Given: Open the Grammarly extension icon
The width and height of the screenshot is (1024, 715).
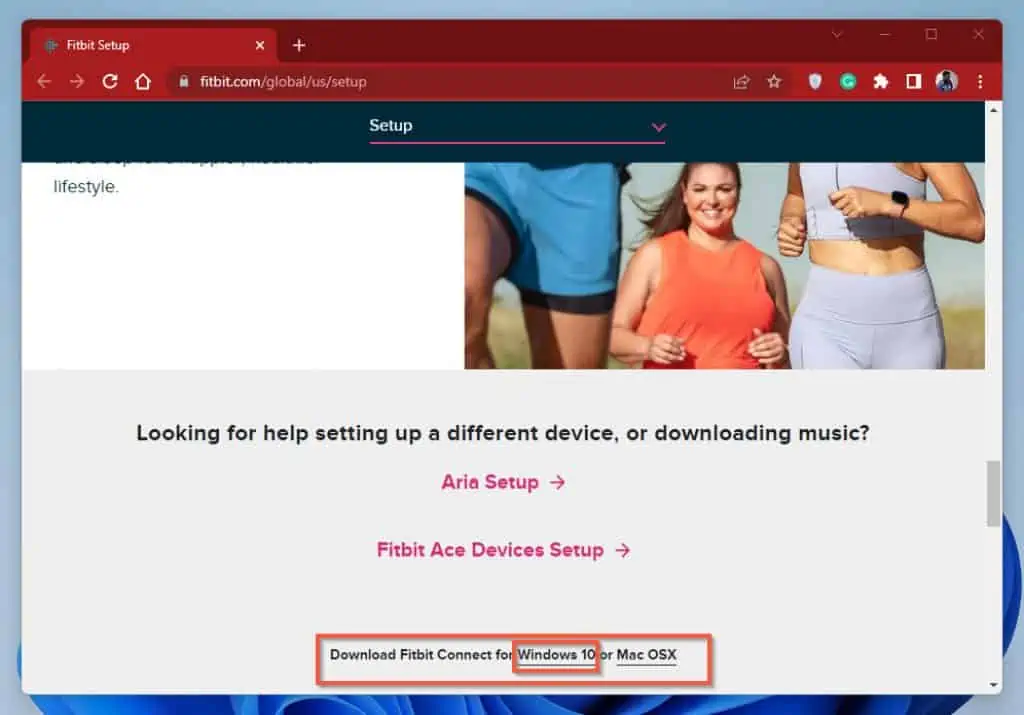Looking at the screenshot, I should tap(848, 82).
